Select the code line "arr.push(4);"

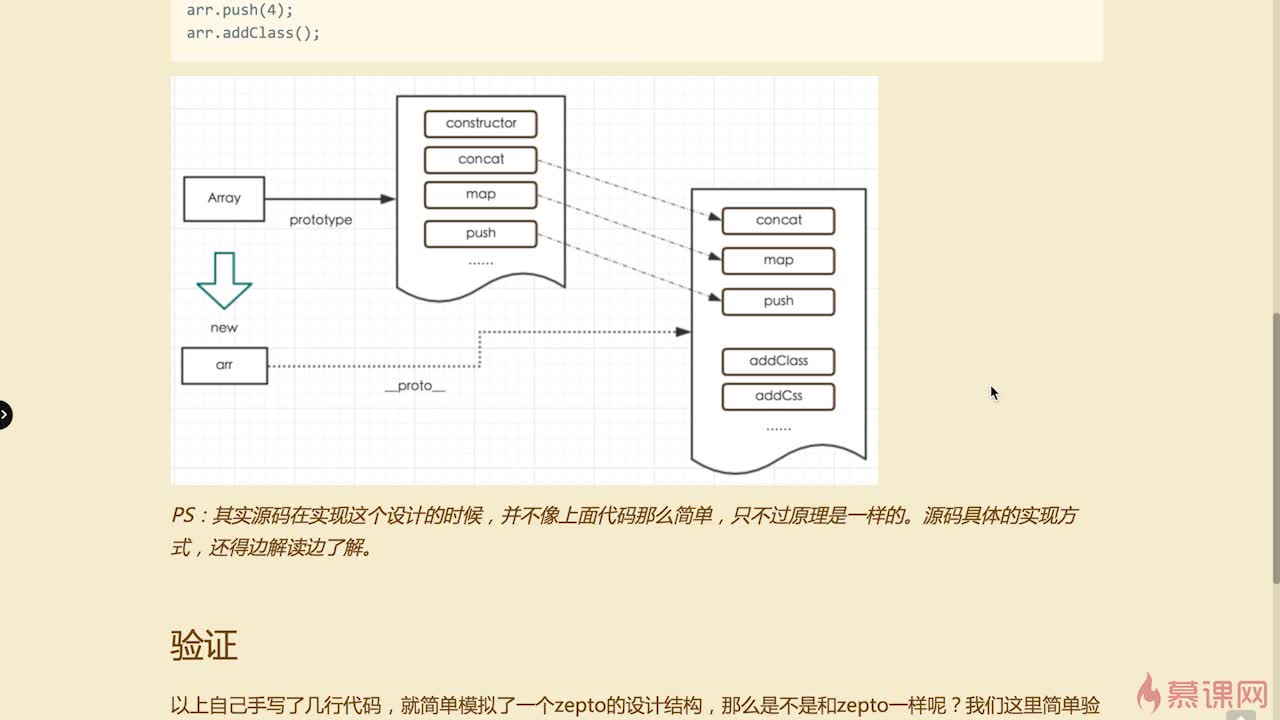[x=240, y=11]
